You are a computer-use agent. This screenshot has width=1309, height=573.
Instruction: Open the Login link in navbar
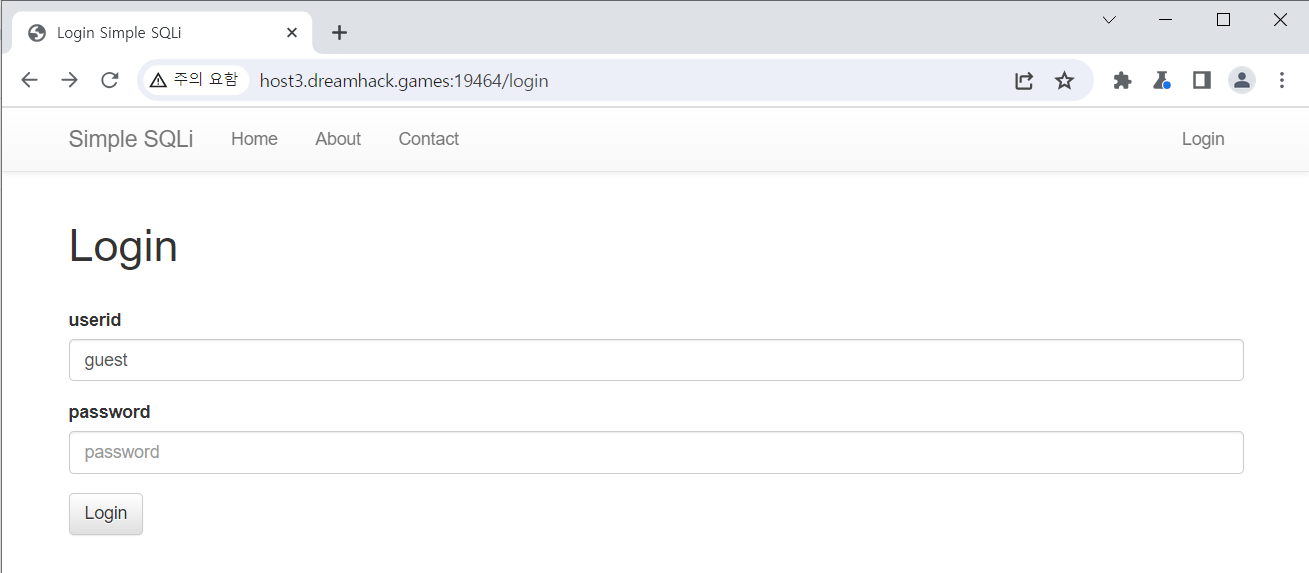click(x=1203, y=139)
